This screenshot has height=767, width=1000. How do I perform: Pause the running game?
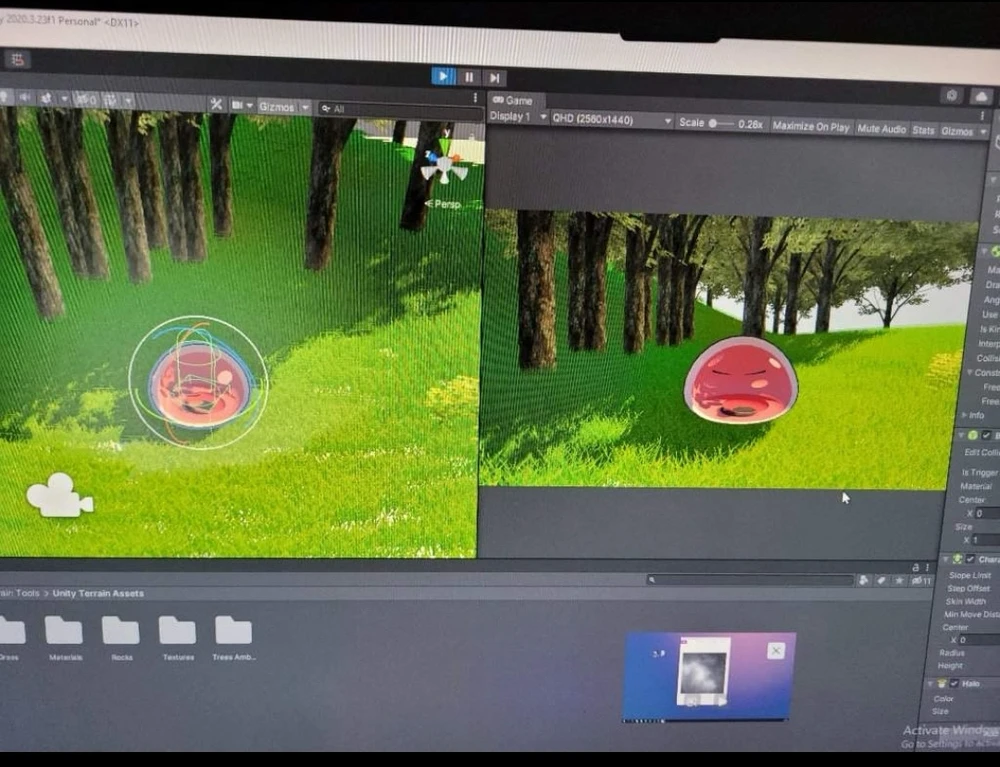[469, 77]
